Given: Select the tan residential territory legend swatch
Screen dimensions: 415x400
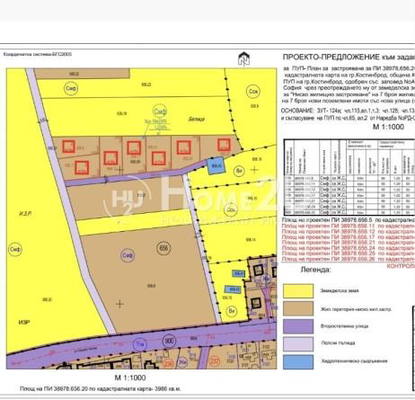Looking at the screenshot, I should click(298, 309).
